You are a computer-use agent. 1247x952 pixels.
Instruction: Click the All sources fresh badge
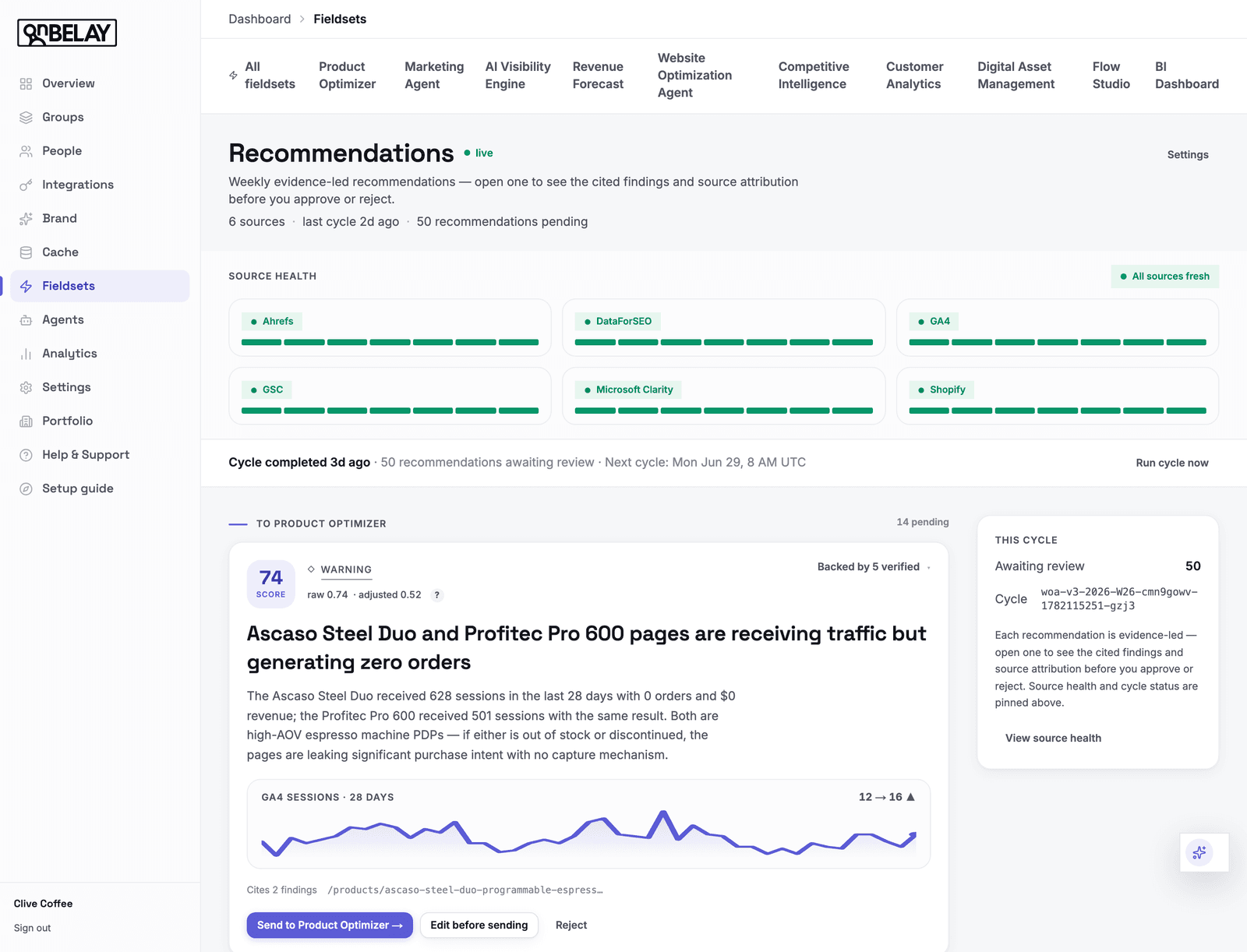[1165, 277]
